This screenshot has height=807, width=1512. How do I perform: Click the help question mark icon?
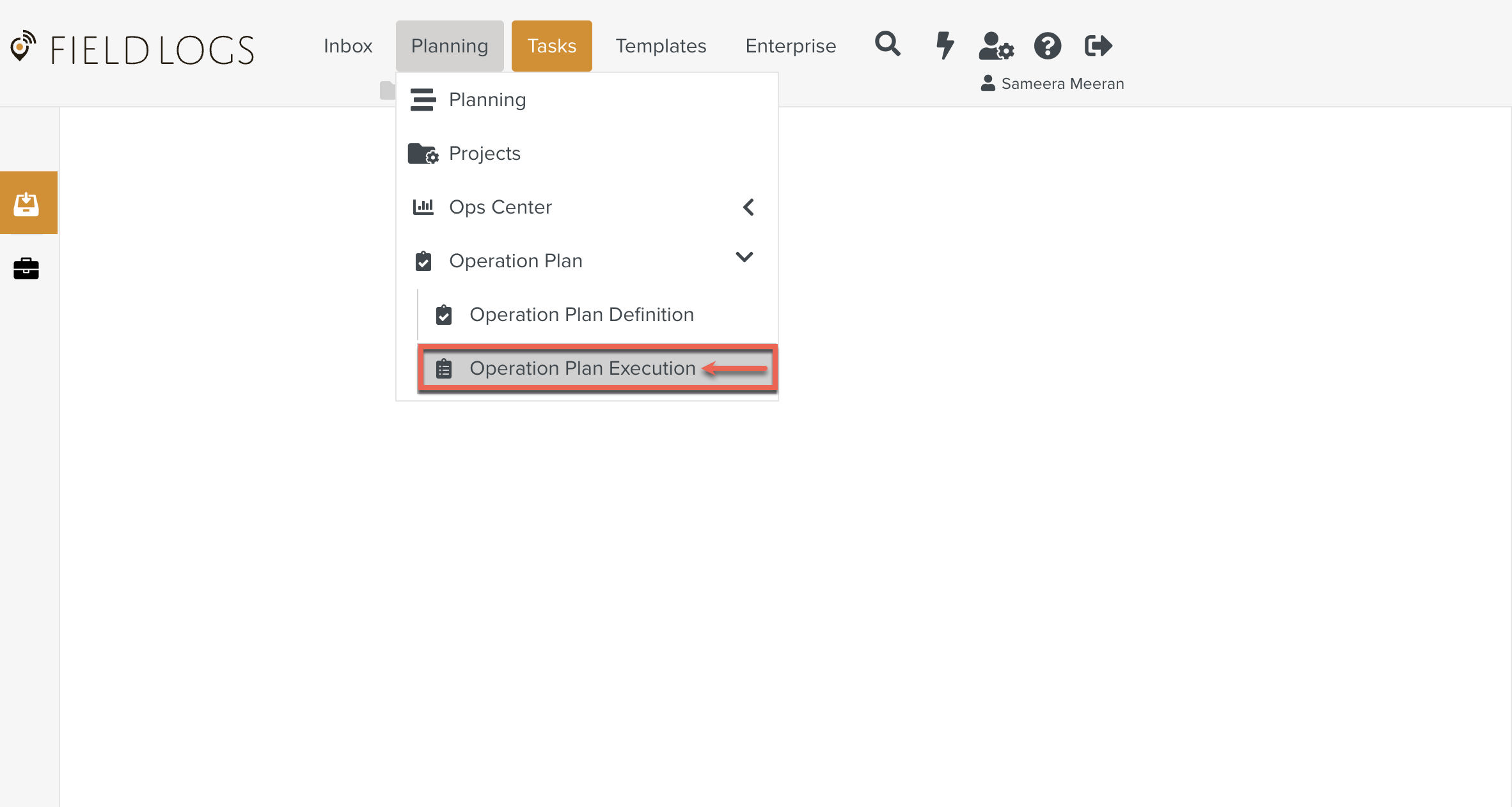click(1047, 46)
